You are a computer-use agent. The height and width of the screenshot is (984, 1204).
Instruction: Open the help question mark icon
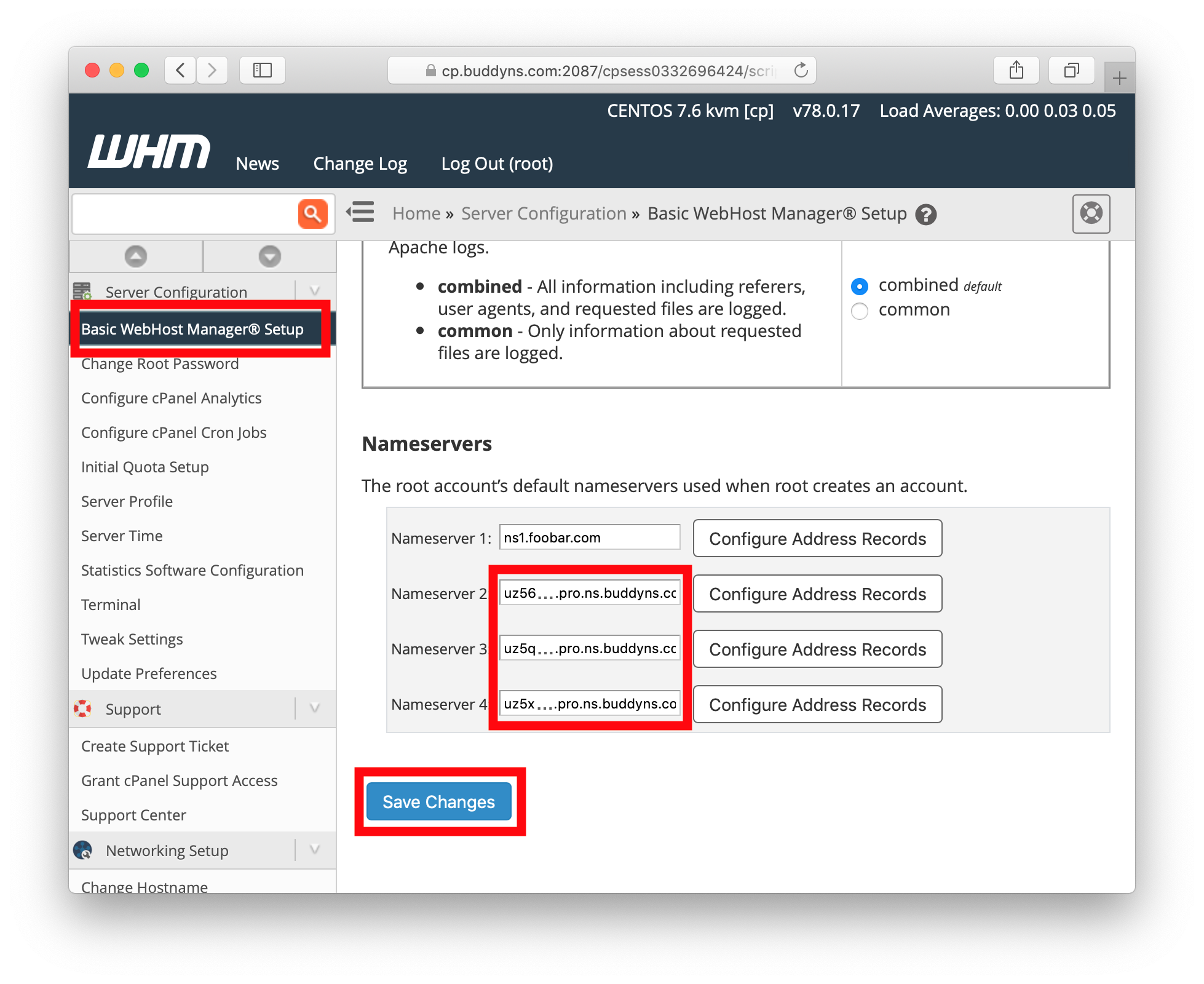pyautogui.click(x=925, y=214)
